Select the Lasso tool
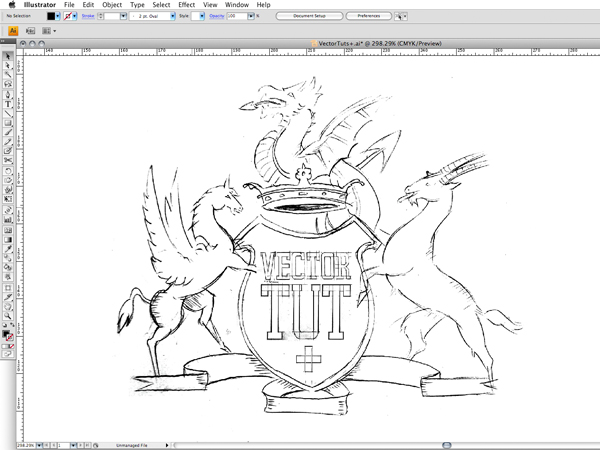 coord(8,84)
